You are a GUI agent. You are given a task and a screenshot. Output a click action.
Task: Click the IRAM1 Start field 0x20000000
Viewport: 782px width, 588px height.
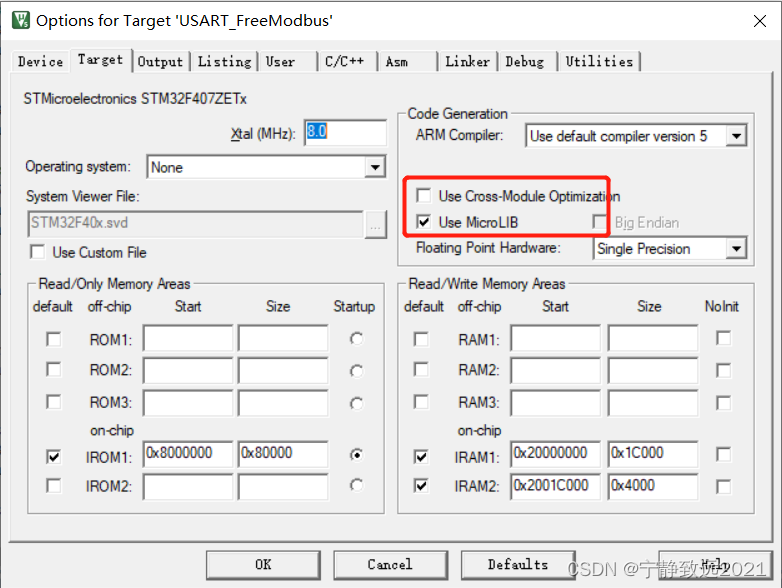tap(556, 453)
